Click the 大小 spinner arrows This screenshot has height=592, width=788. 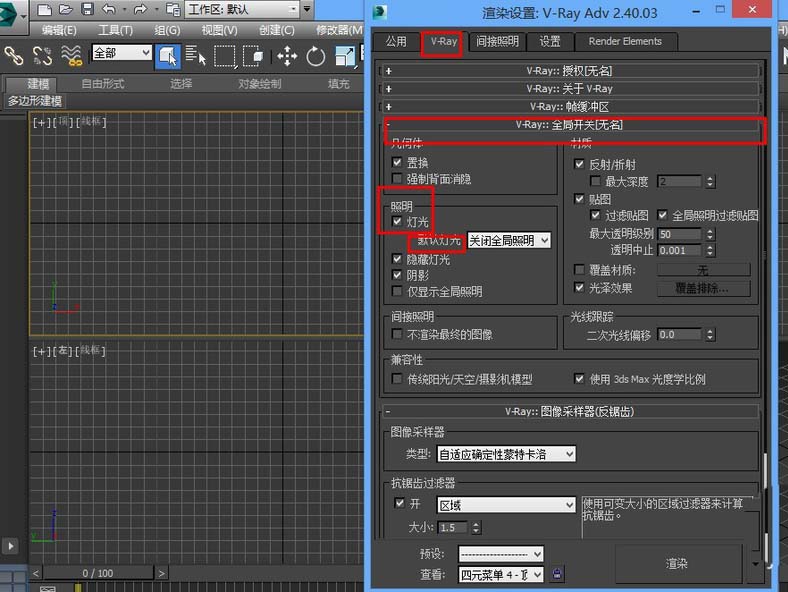(x=476, y=527)
